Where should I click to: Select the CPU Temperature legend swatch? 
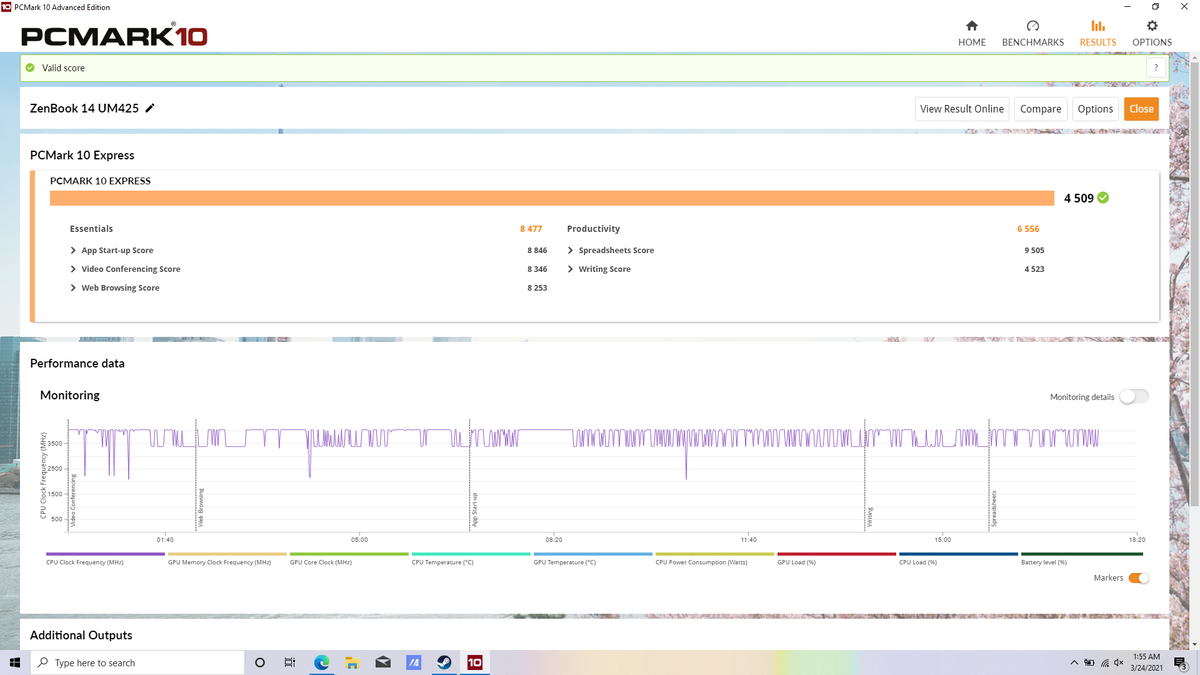click(x=471, y=554)
